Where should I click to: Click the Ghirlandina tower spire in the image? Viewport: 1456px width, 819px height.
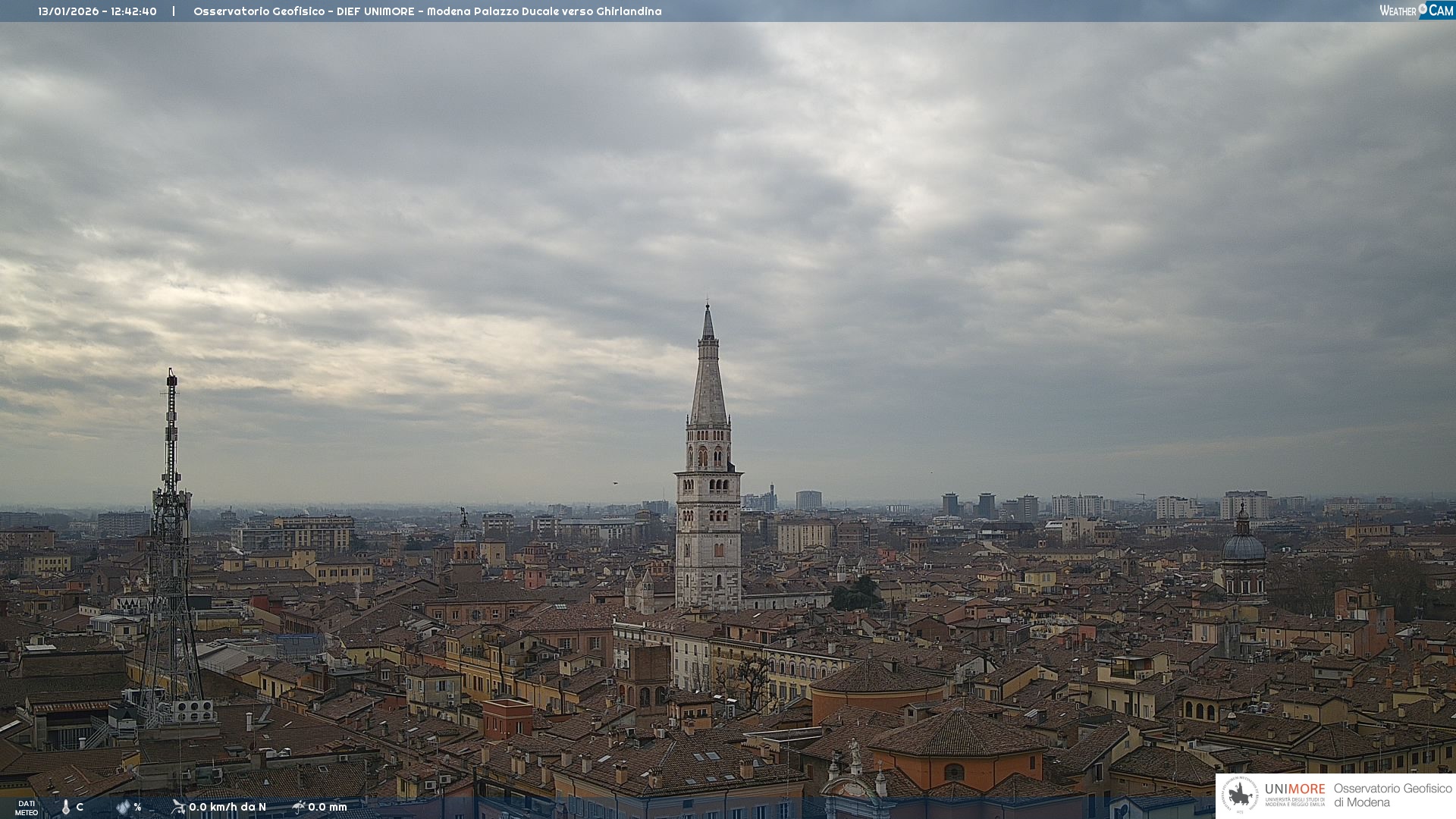[x=708, y=379]
